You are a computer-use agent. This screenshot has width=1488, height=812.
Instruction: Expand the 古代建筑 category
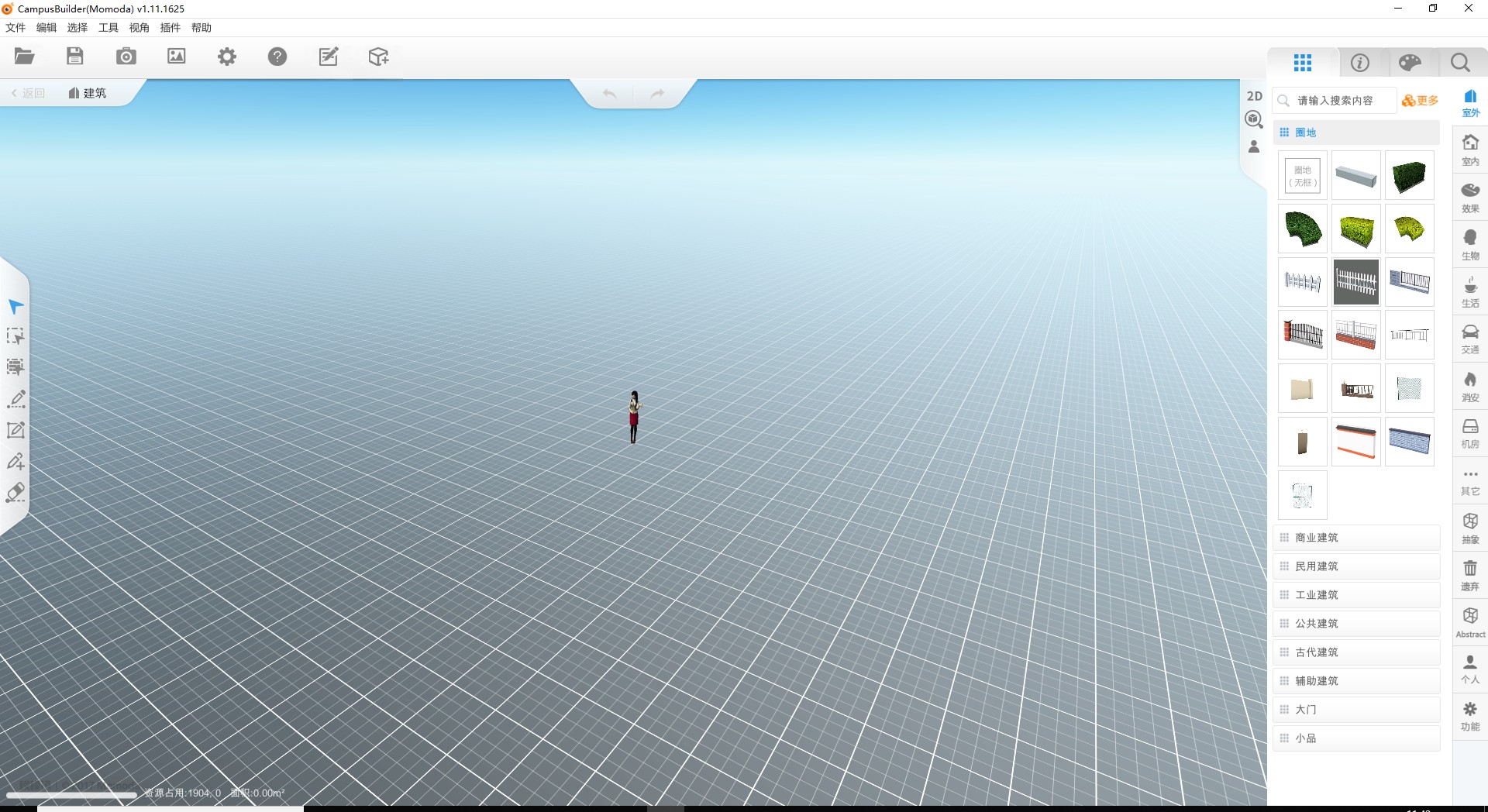pos(1356,652)
